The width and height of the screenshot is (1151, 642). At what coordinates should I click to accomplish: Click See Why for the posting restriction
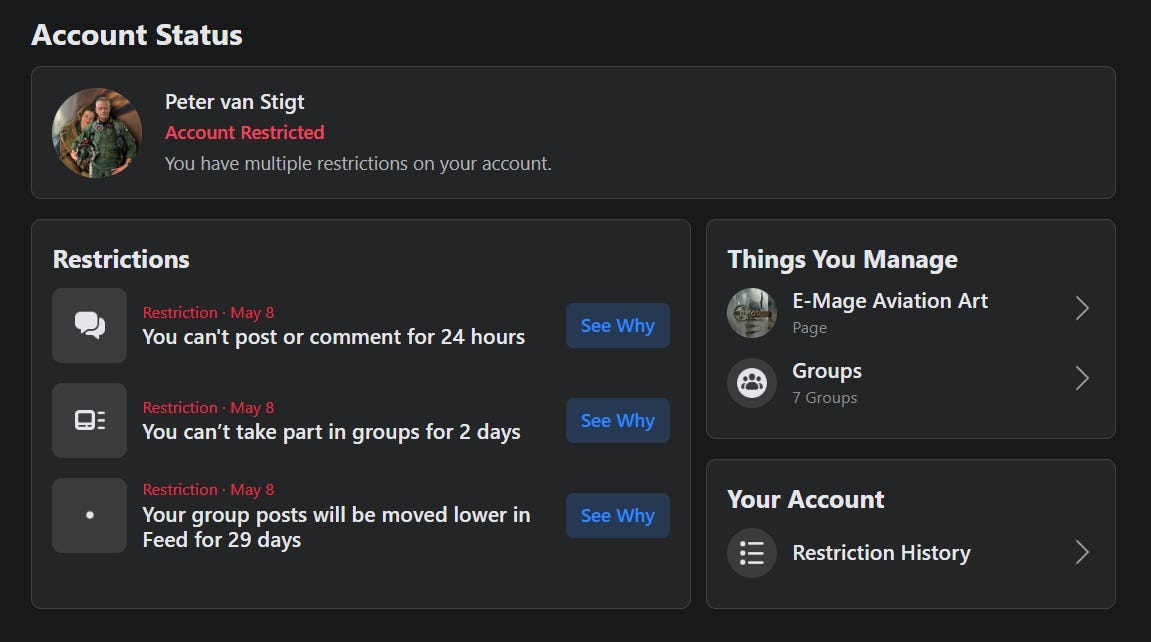(617, 325)
